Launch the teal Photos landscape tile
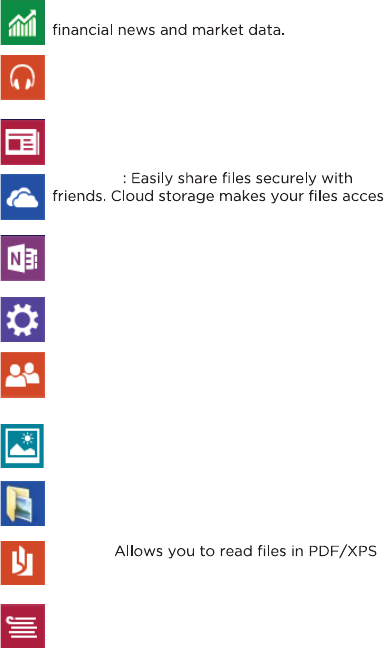 tap(22, 446)
